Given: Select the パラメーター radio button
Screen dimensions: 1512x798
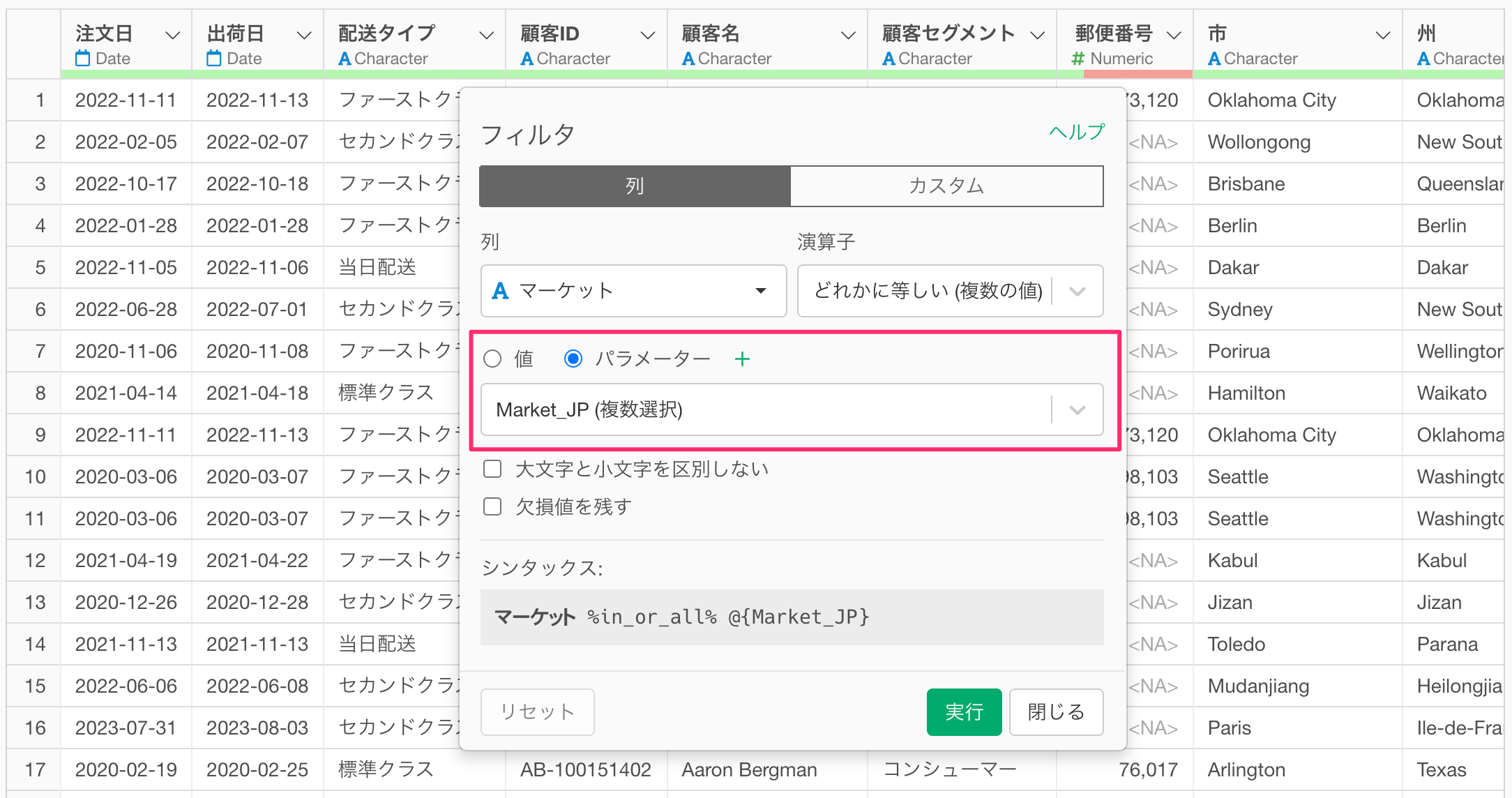Looking at the screenshot, I should tap(573, 359).
